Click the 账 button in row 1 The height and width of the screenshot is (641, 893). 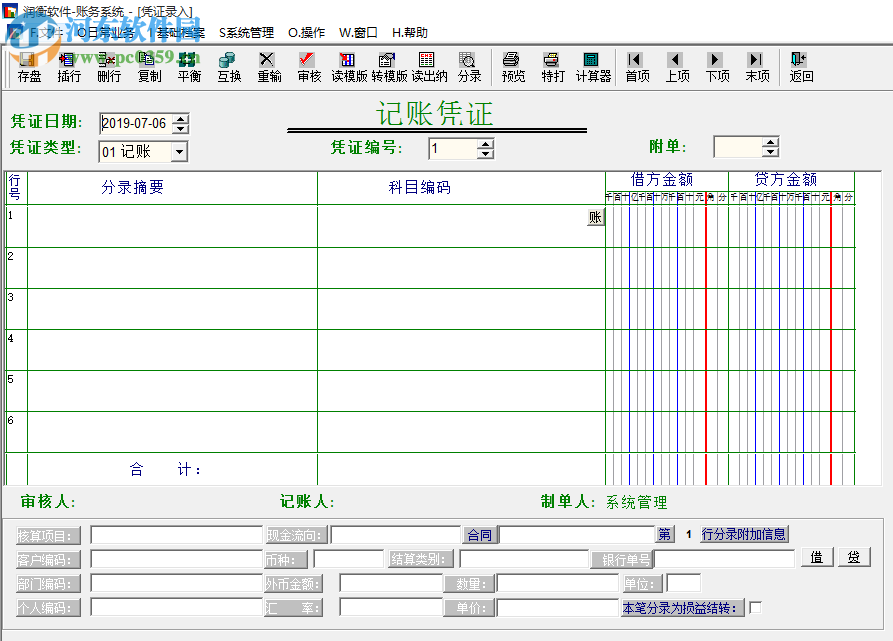[595, 217]
